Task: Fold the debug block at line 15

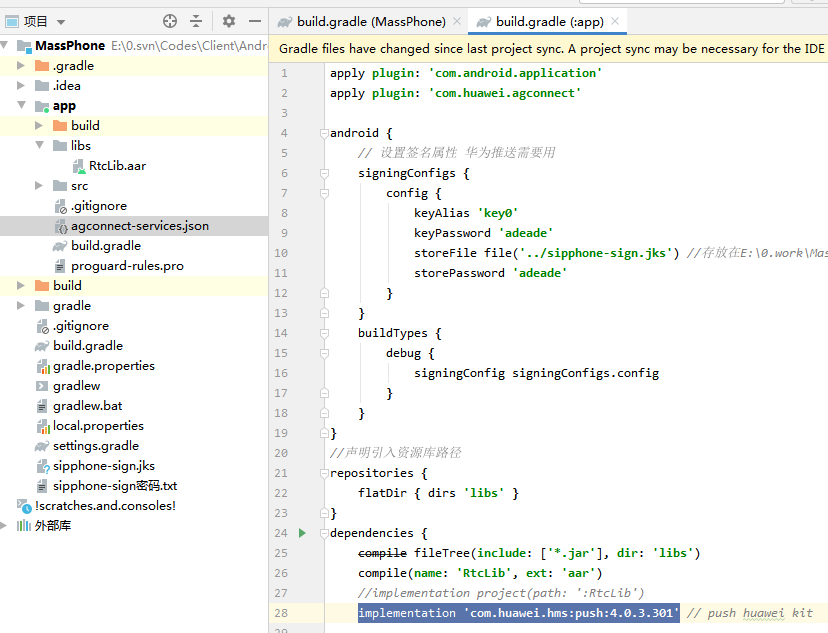Action: click(x=324, y=353)
